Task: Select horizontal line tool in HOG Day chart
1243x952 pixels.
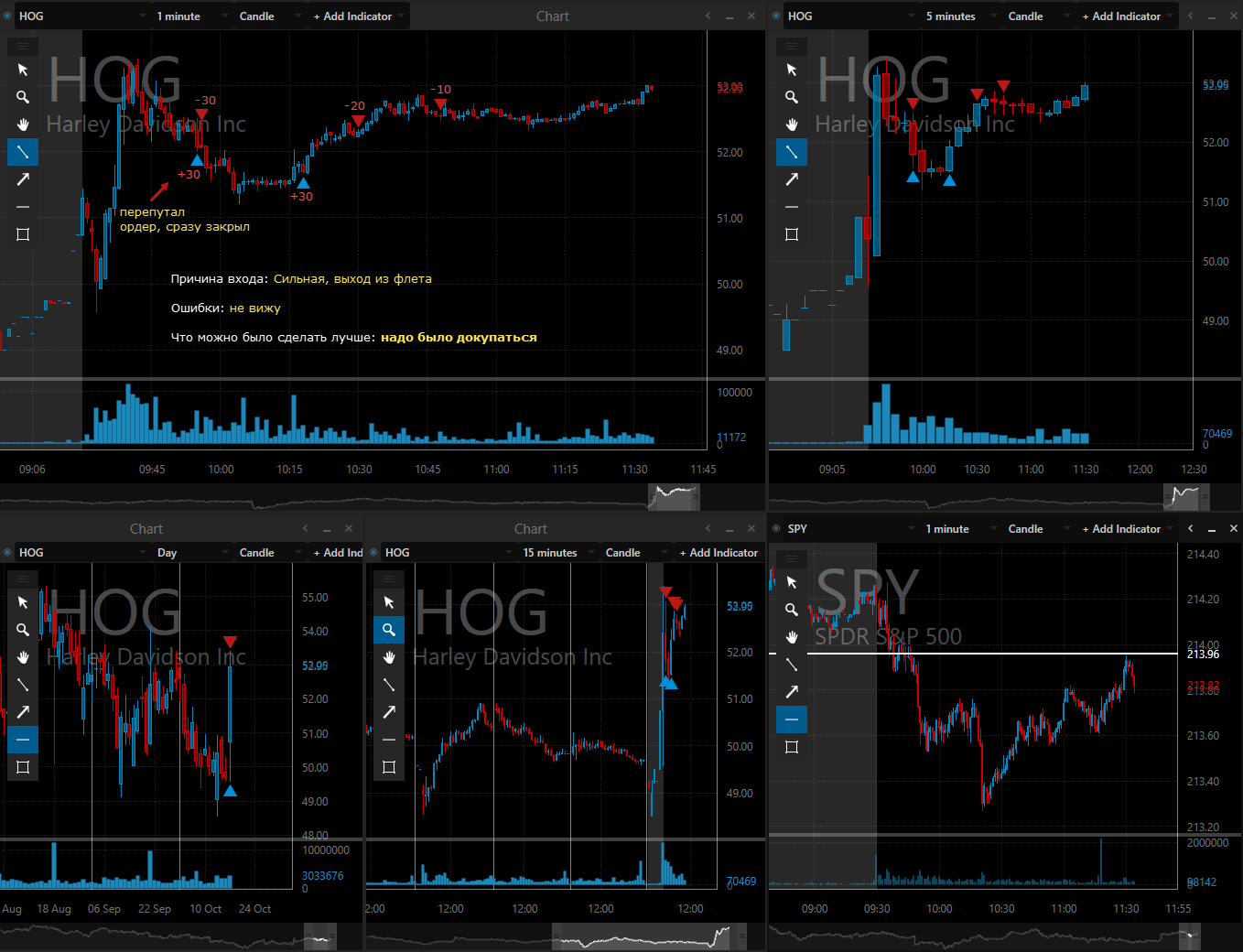Action: click(x=23, y=740)
